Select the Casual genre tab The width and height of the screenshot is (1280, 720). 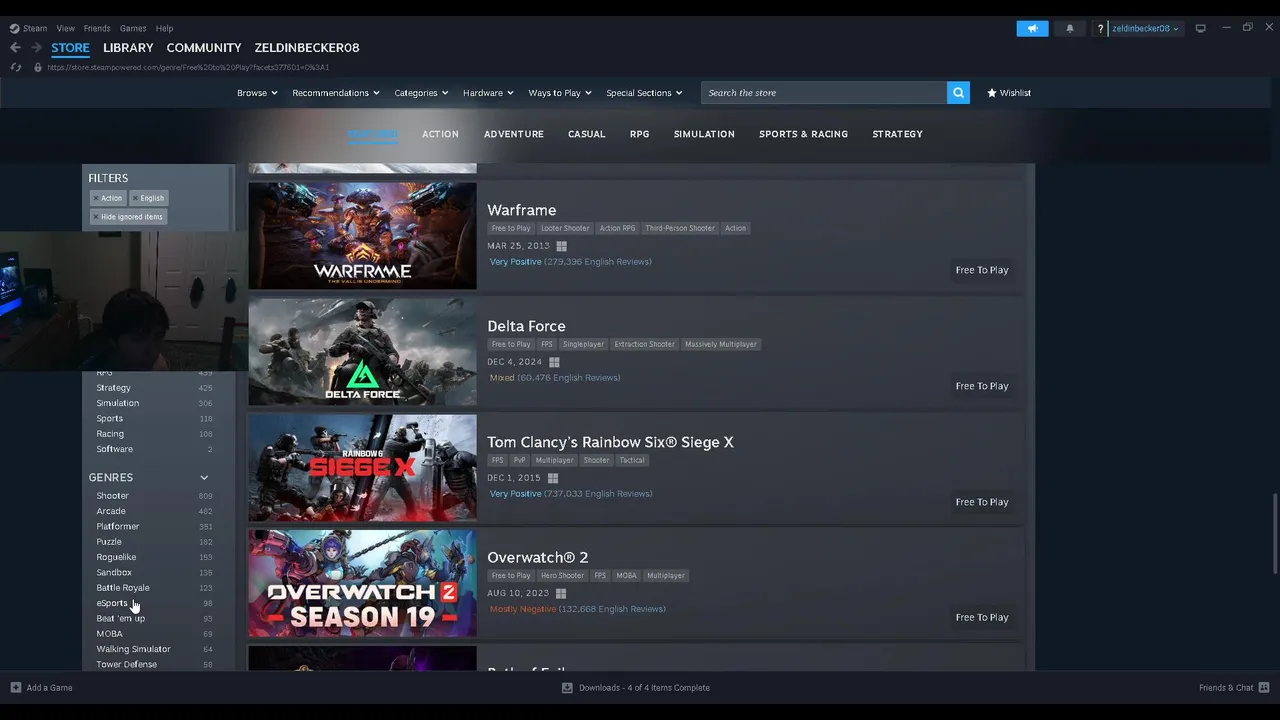click(x=586, y=134)
